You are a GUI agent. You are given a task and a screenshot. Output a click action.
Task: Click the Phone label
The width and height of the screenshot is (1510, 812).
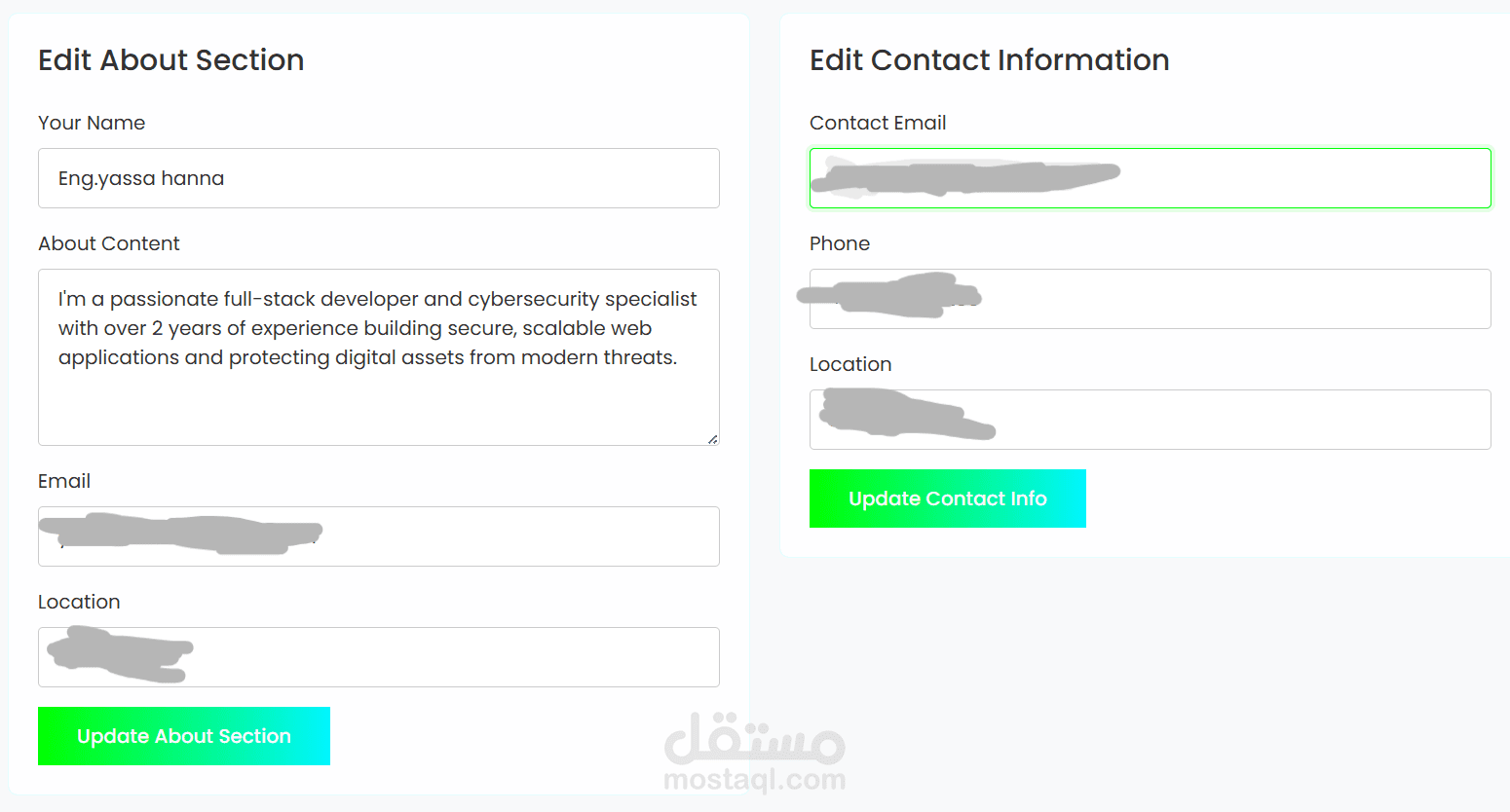(840, 243)
